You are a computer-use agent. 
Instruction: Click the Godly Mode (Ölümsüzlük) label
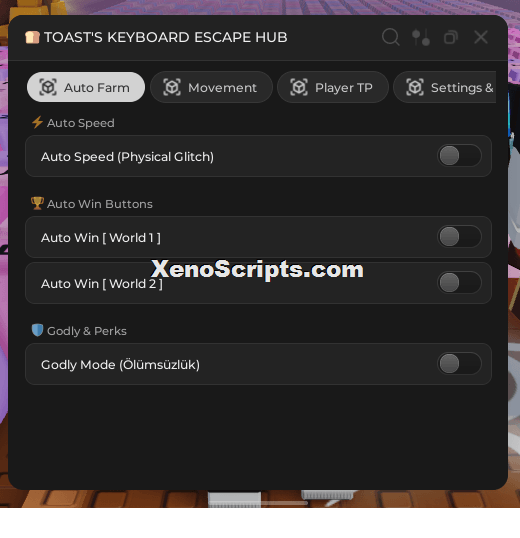pyautogui.click(x=120, y=364)
